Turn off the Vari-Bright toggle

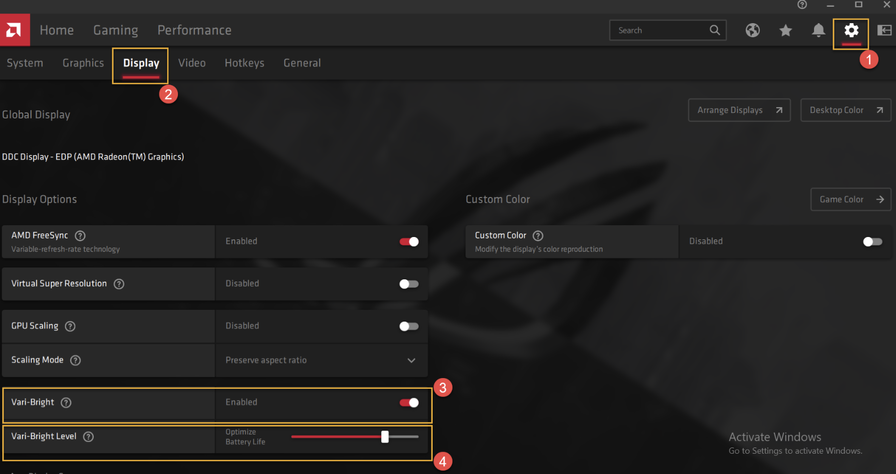pyautogui.click(x=409, y=403)
